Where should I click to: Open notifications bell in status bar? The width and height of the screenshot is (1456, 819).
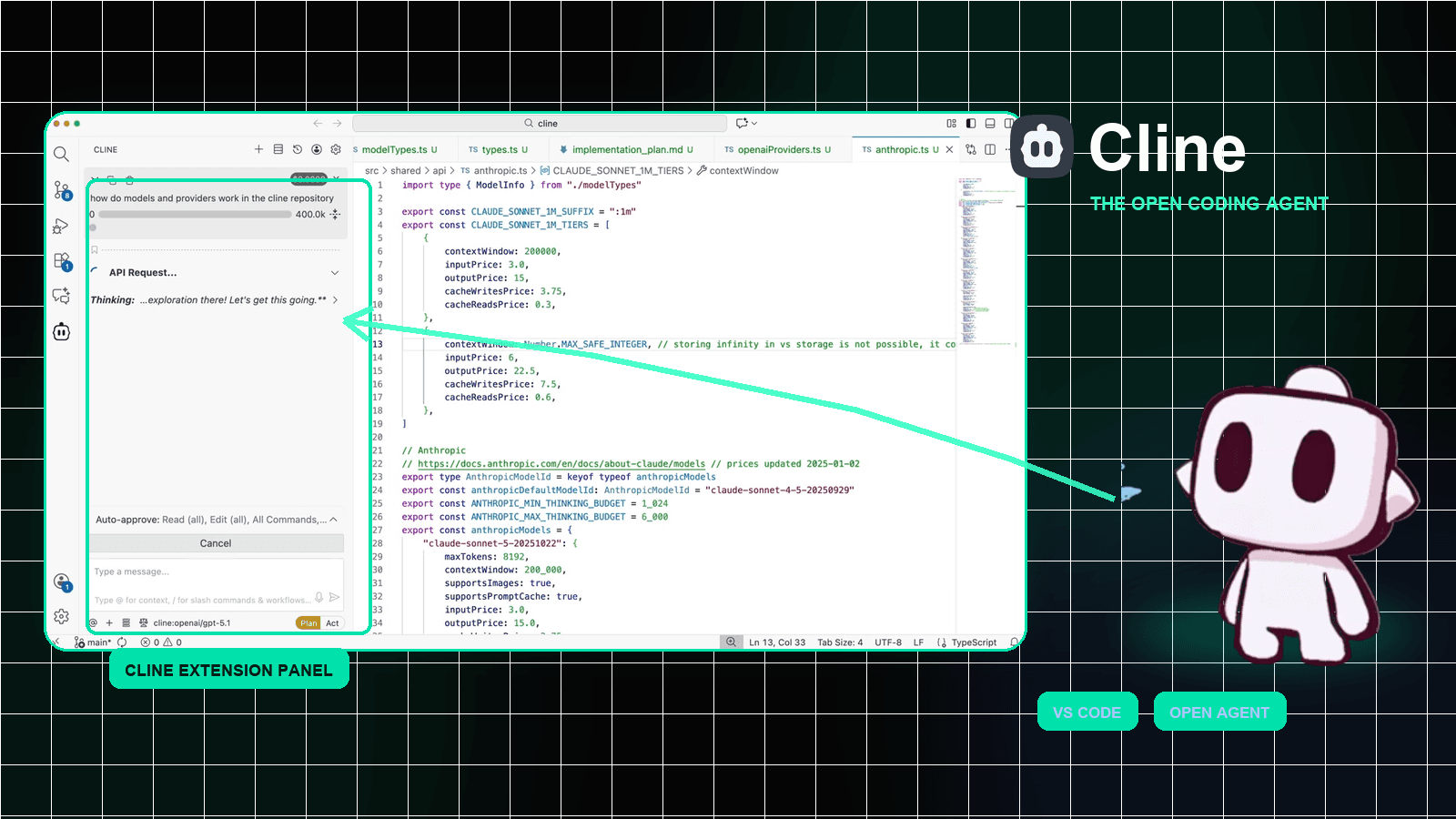point(1014,642)
